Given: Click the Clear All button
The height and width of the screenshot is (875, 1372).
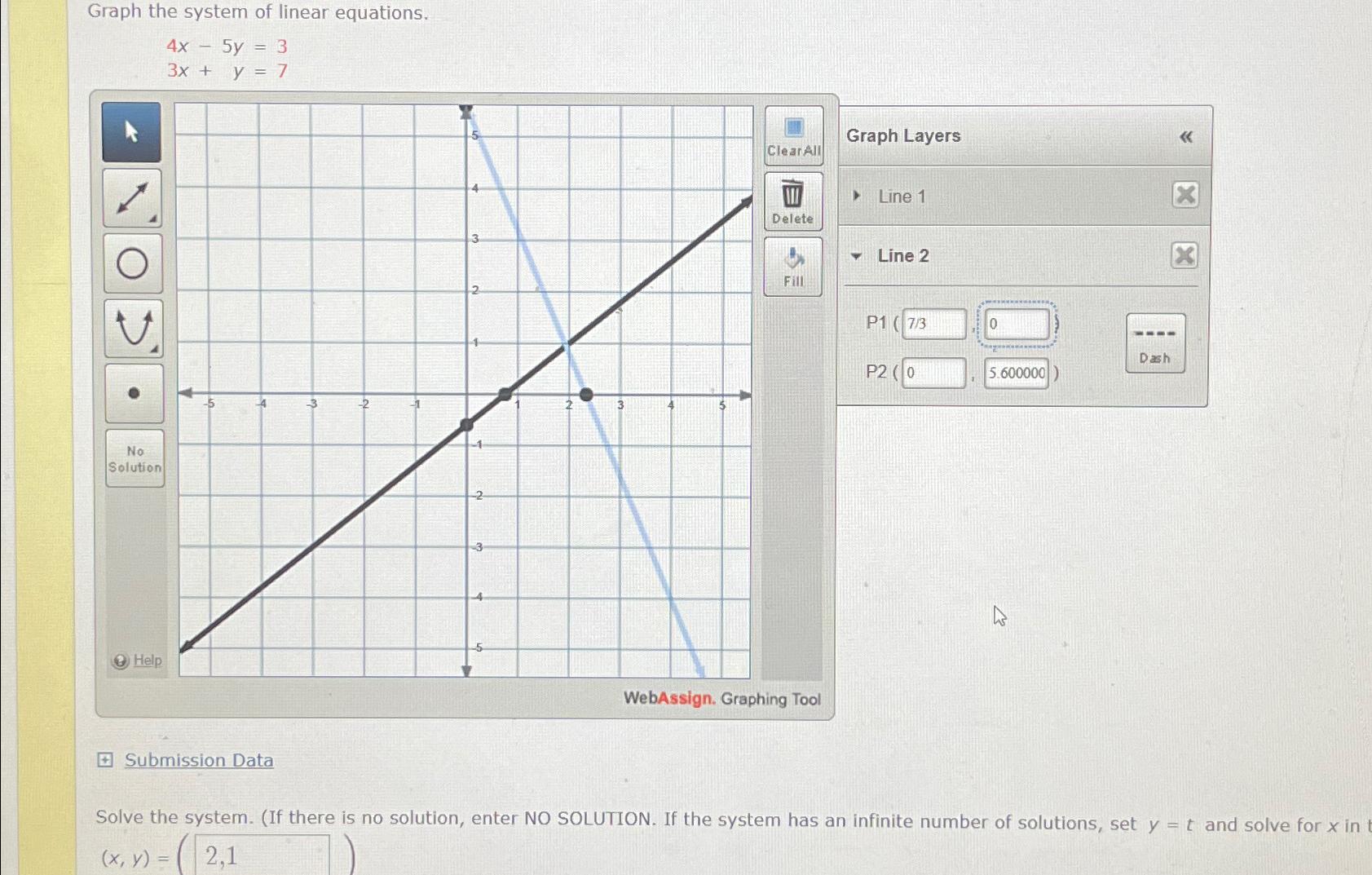Looking at the screenshot, I should [794, 135].
